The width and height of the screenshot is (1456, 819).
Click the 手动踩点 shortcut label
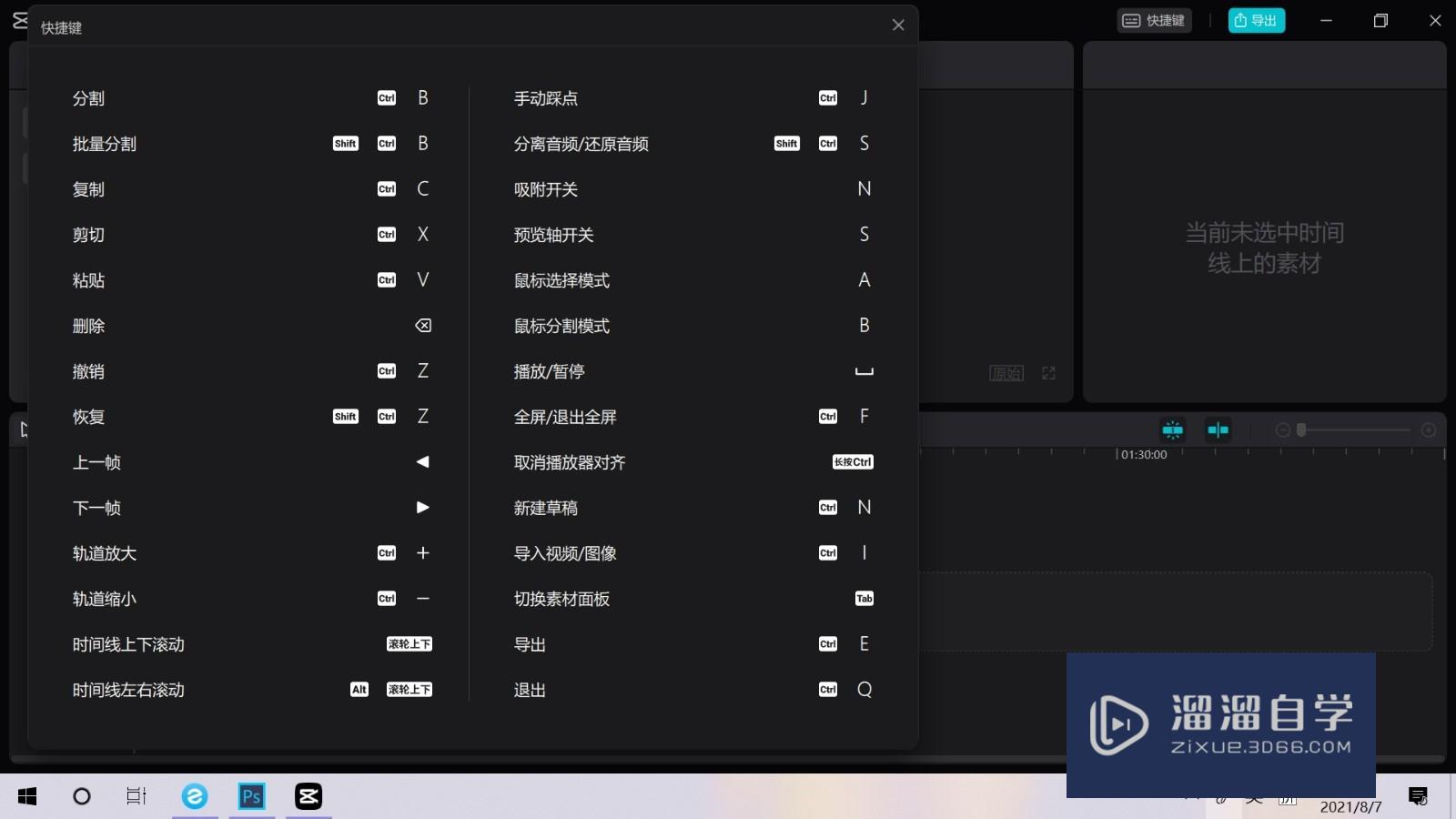pyautogui.click(x=546, y=98)
